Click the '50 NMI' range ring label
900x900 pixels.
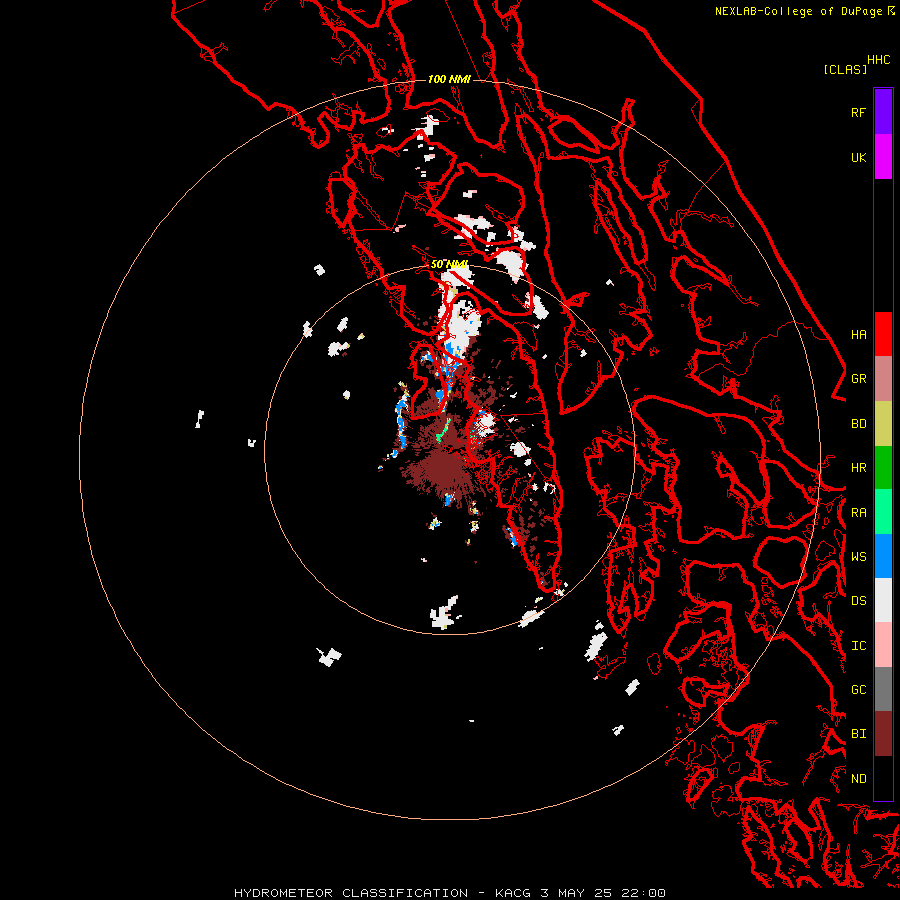coord(449,264)
